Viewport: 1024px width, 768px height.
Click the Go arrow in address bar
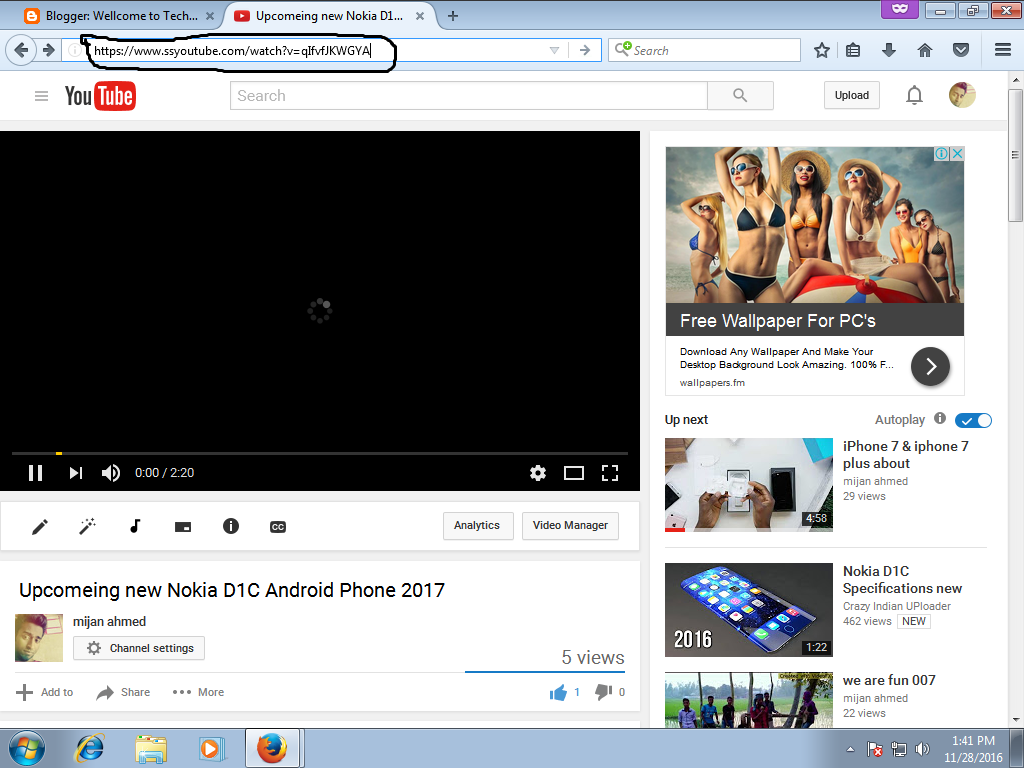pyautogui.click(x=585, y=50)
